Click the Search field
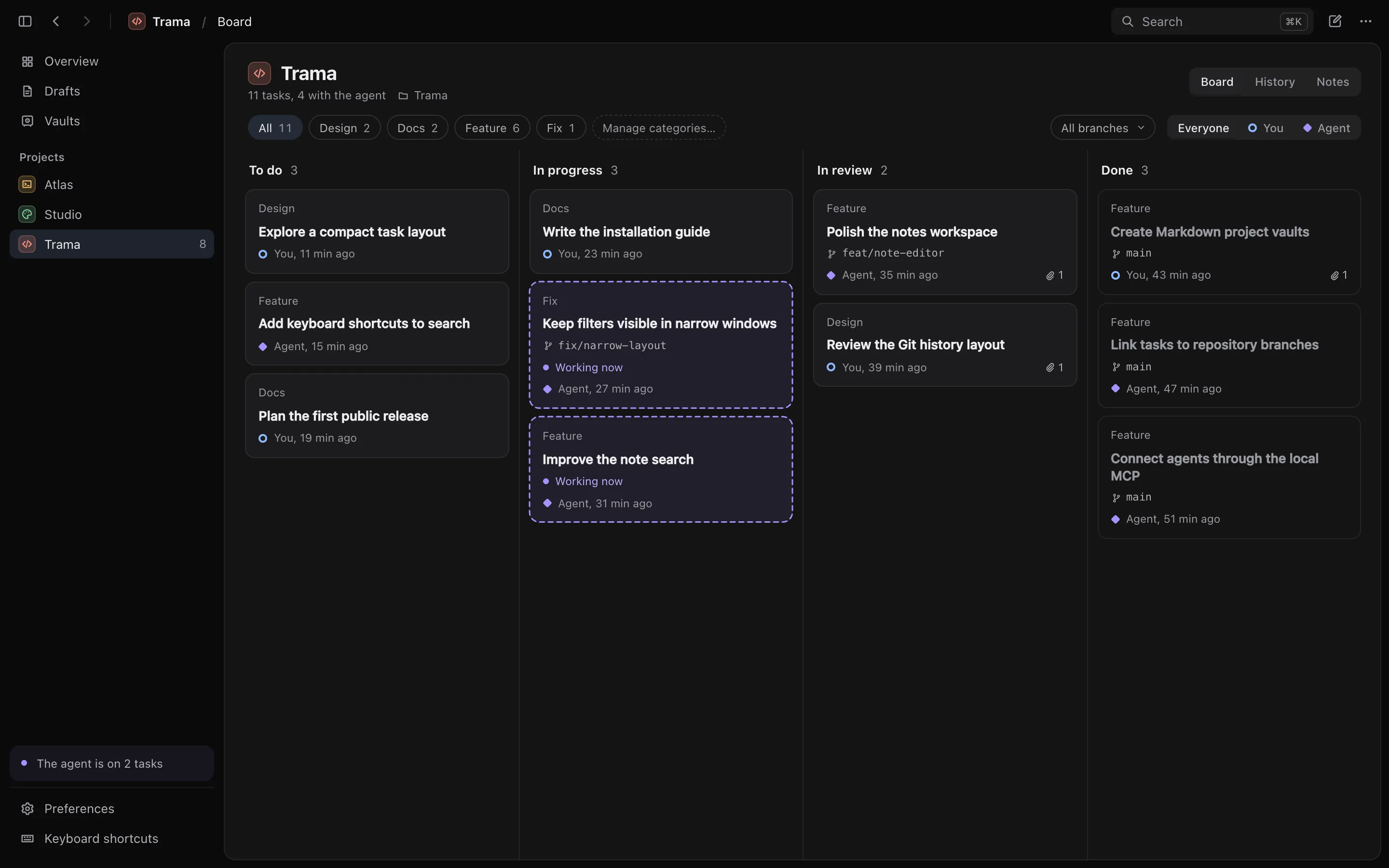The image size is (1389, 868). pos(1212,21)
